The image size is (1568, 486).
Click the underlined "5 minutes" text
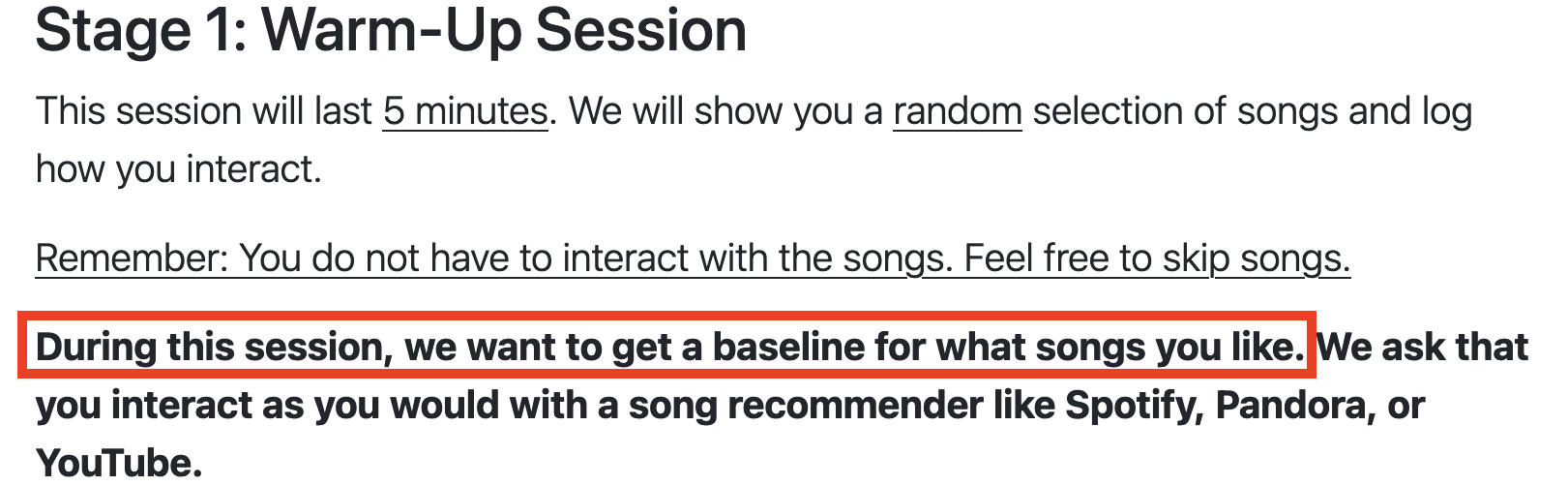pyautogui.click(x=465, y=111)
